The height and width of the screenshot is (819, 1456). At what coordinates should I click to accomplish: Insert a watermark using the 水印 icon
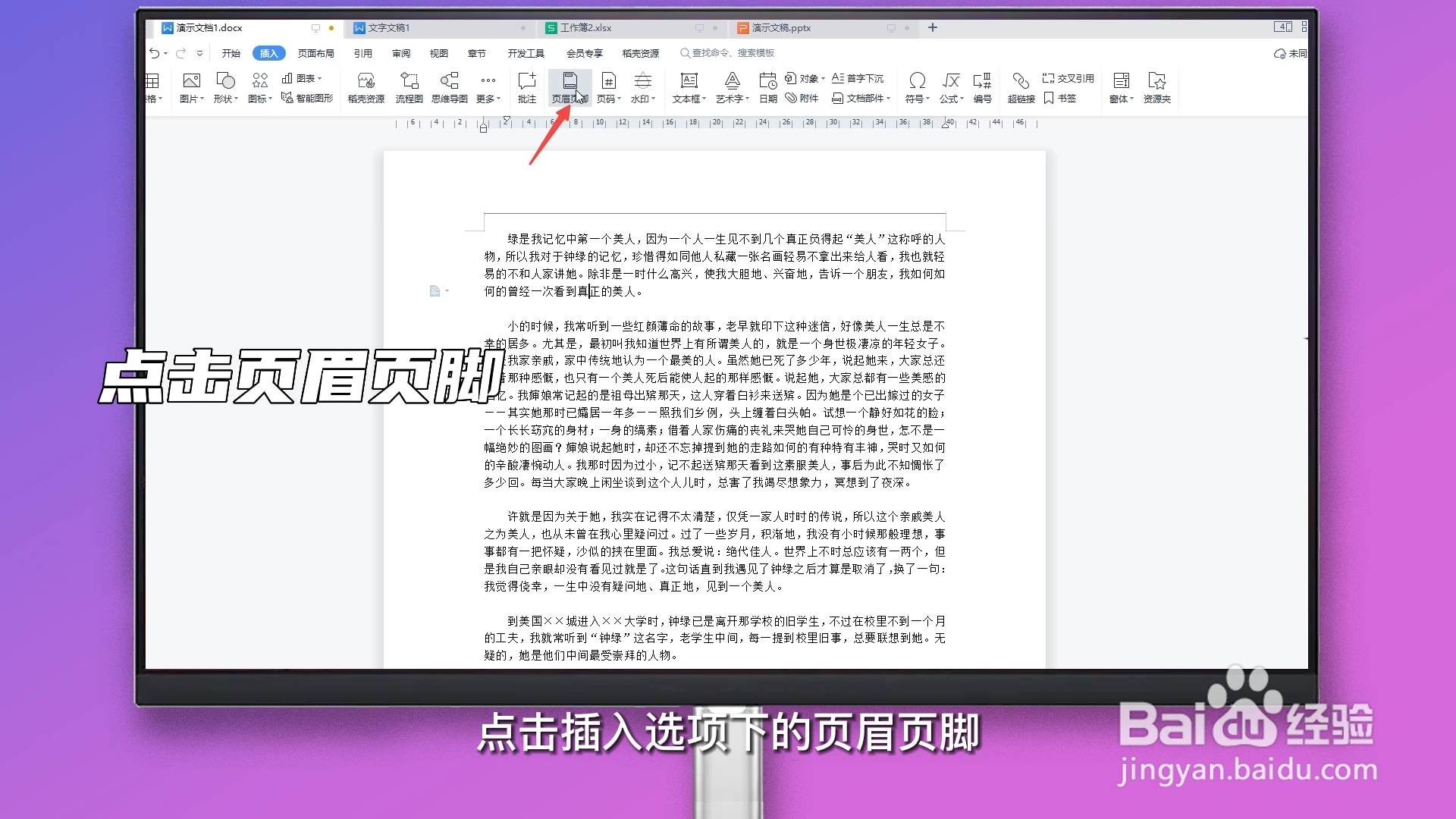click(642, 86)
